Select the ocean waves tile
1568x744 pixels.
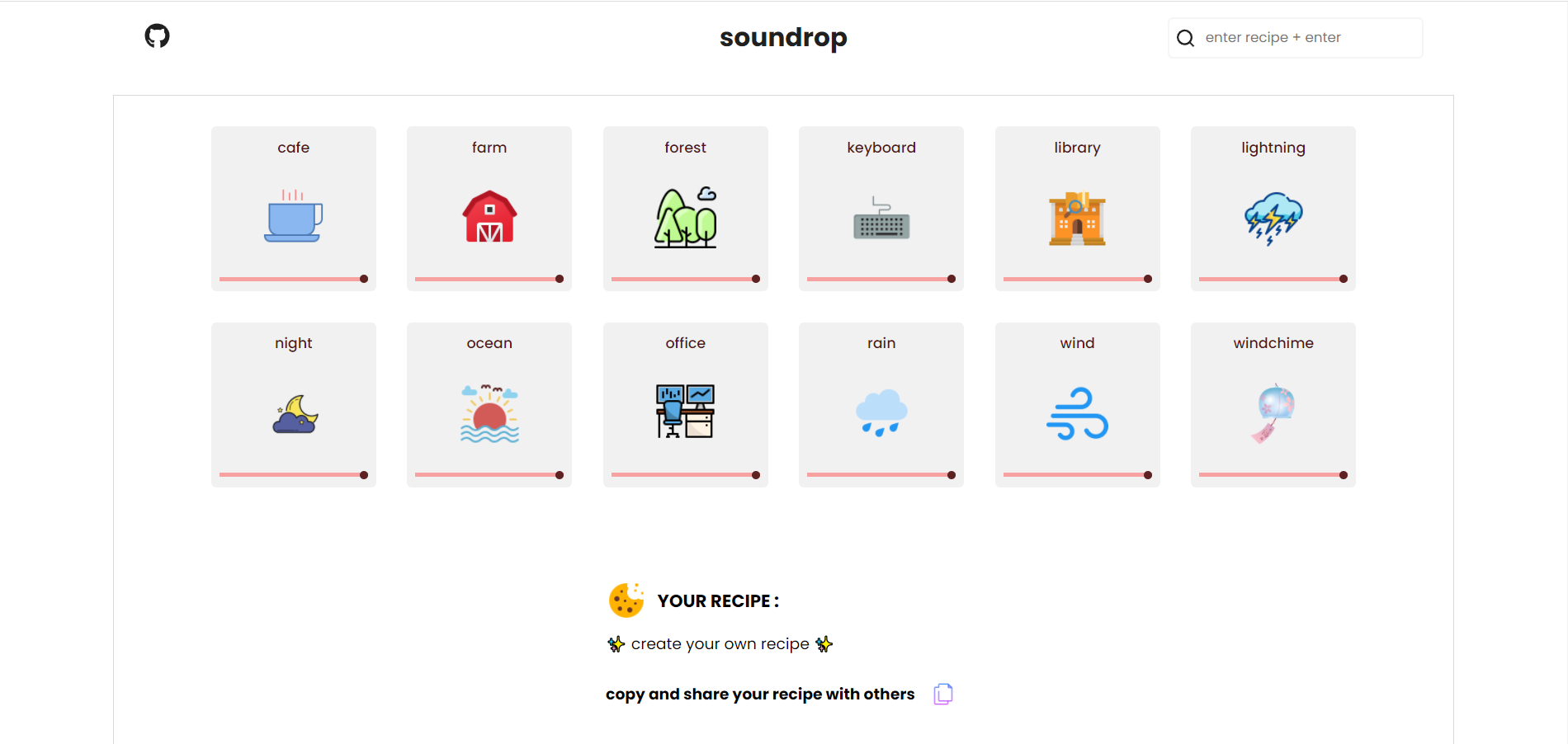(489, 412)
